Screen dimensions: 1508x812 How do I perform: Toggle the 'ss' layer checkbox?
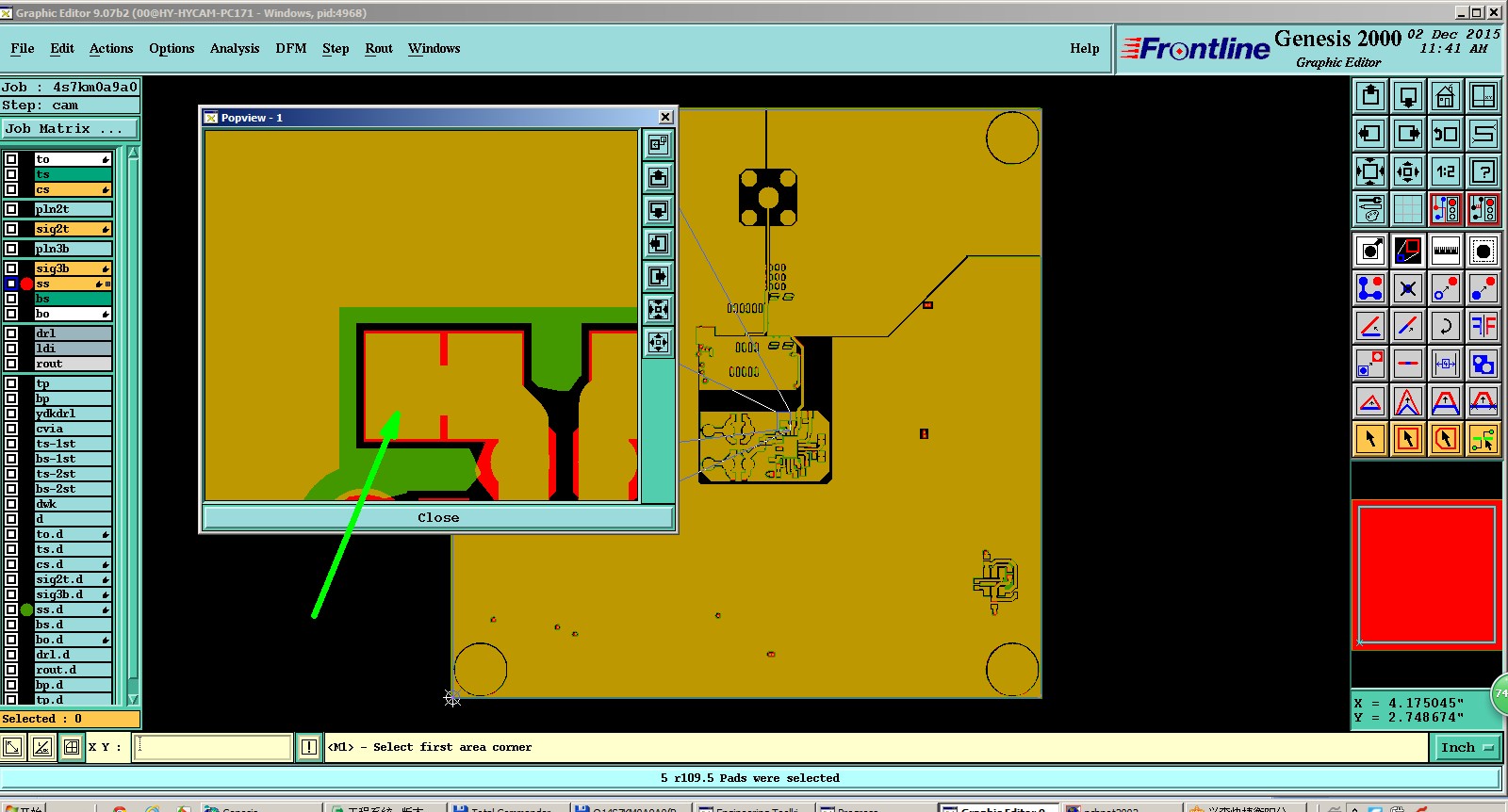[x=11, y=284]
